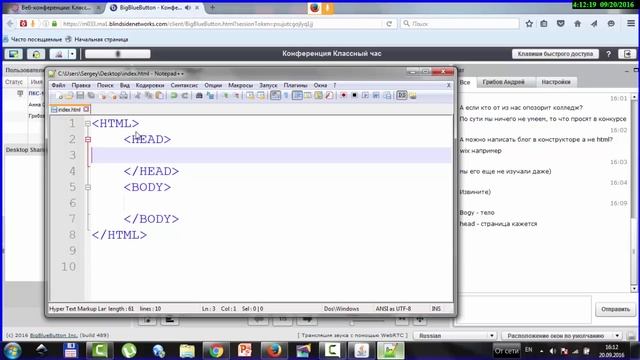Click the Firefox reload page icon

pos(389,24)
